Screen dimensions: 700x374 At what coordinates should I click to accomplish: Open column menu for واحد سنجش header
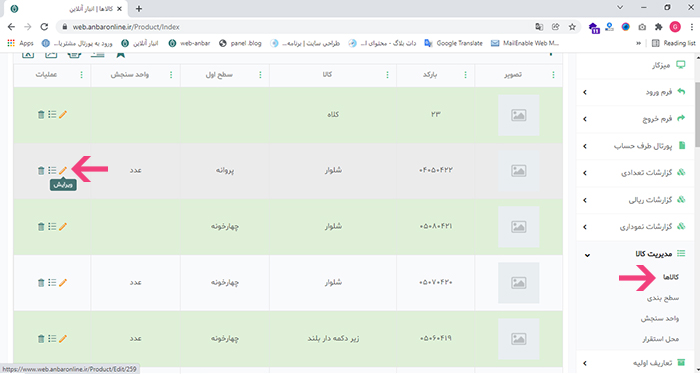click(171, 75)
